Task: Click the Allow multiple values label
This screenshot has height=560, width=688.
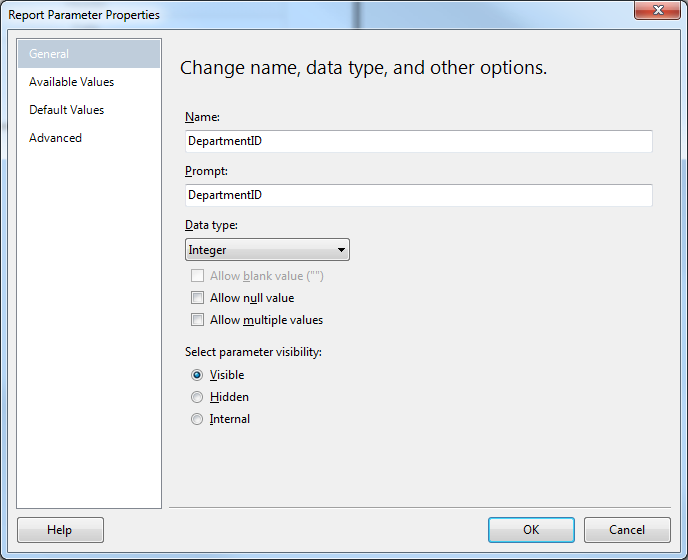Action: tap(266, 320)
